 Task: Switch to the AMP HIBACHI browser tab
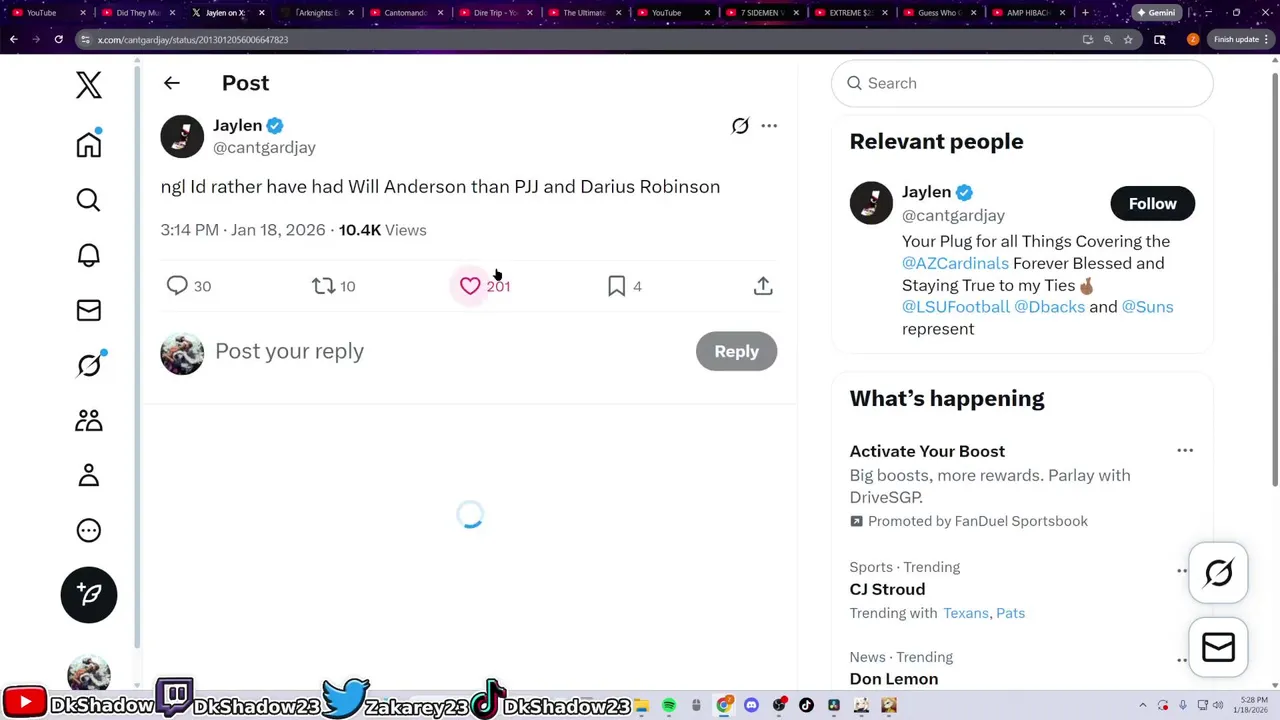click(1030, 13)
